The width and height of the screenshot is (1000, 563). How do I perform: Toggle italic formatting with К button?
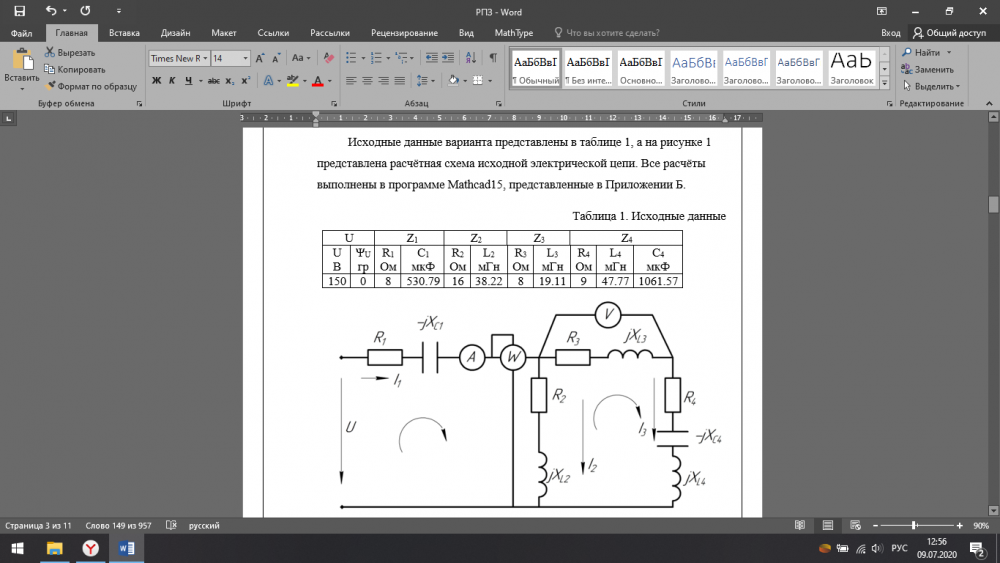(x=170, y=81)
